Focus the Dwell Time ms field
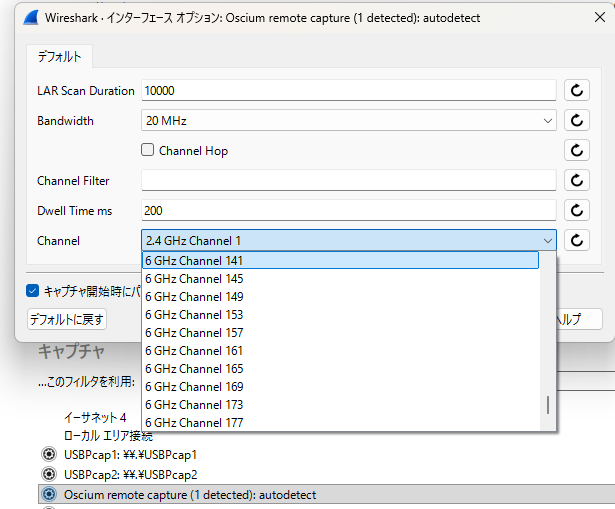 pyautogui.click(x=349, y=211)
